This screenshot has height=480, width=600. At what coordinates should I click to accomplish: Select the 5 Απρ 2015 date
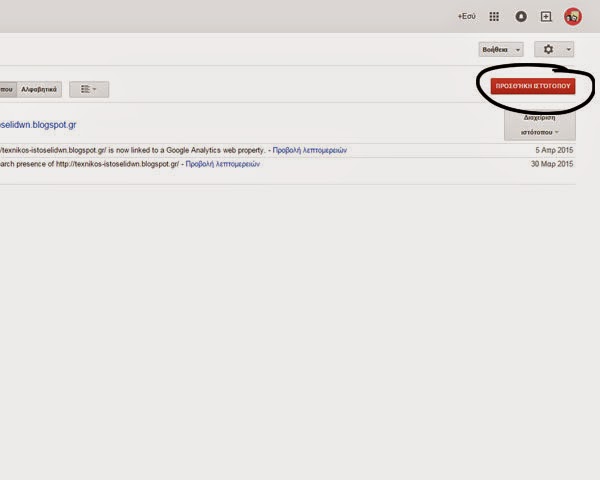tap(554, 150)
